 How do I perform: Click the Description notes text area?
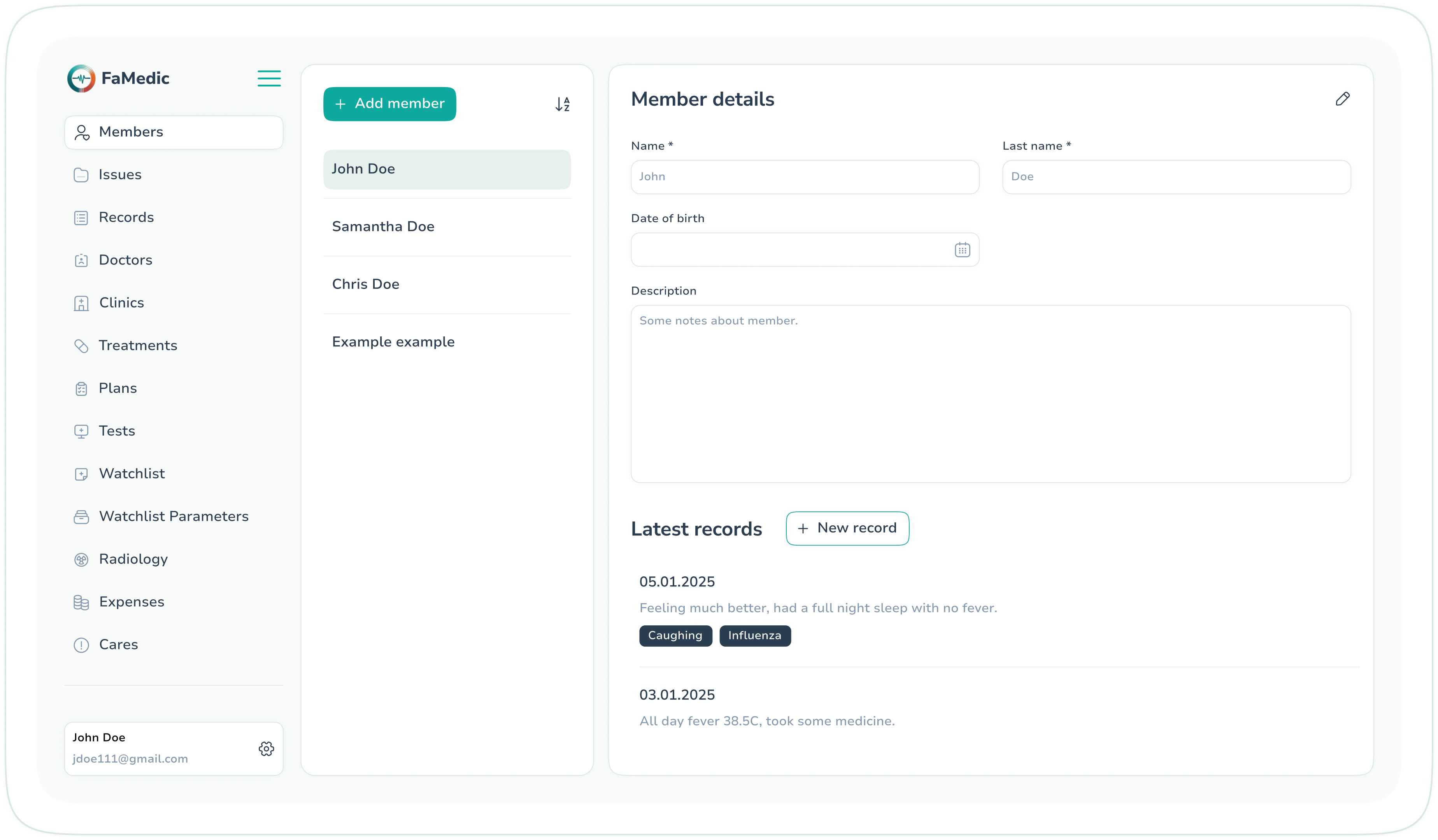[x=991, y=394]
